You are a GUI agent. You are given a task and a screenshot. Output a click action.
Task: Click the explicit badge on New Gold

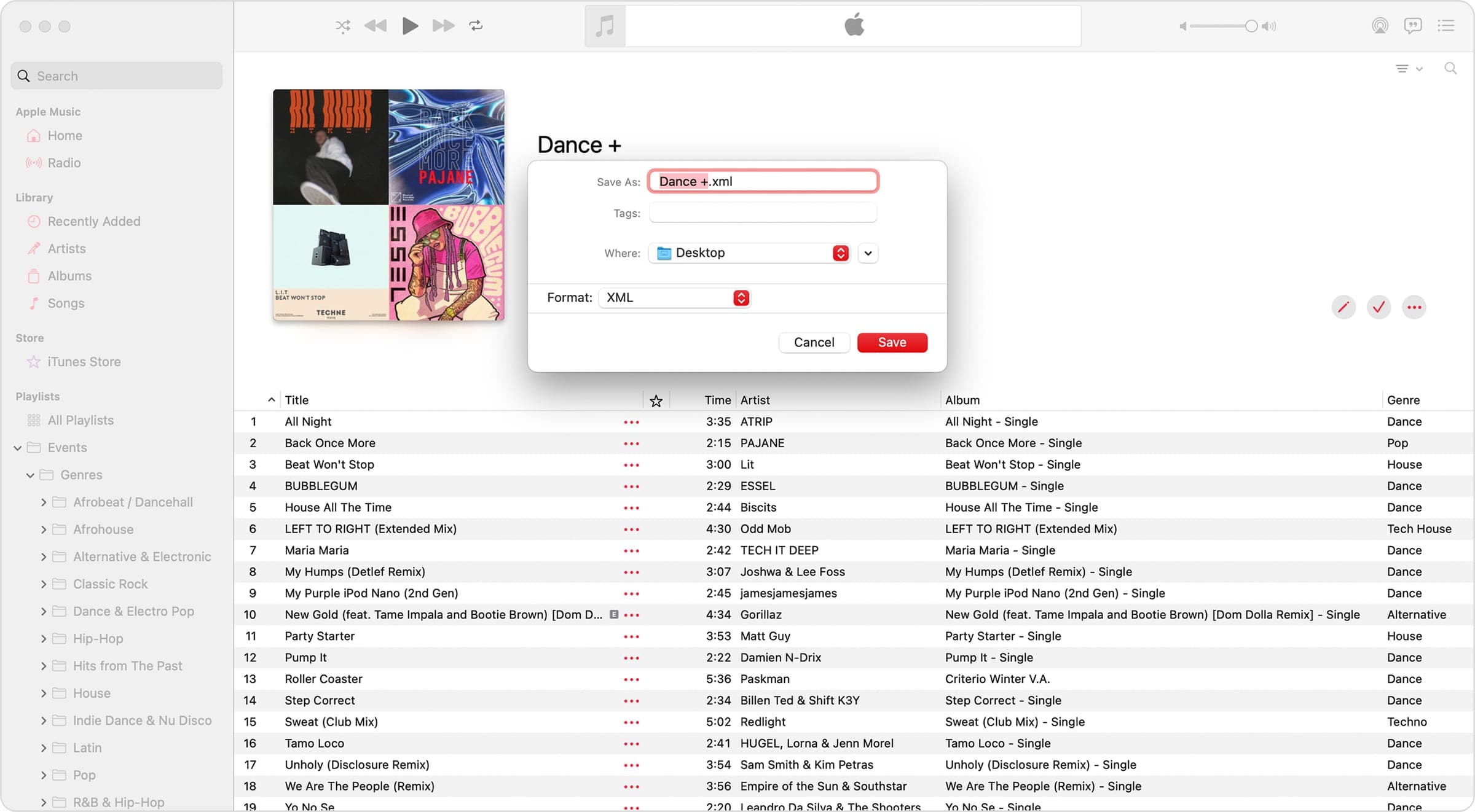pos(613,615)
